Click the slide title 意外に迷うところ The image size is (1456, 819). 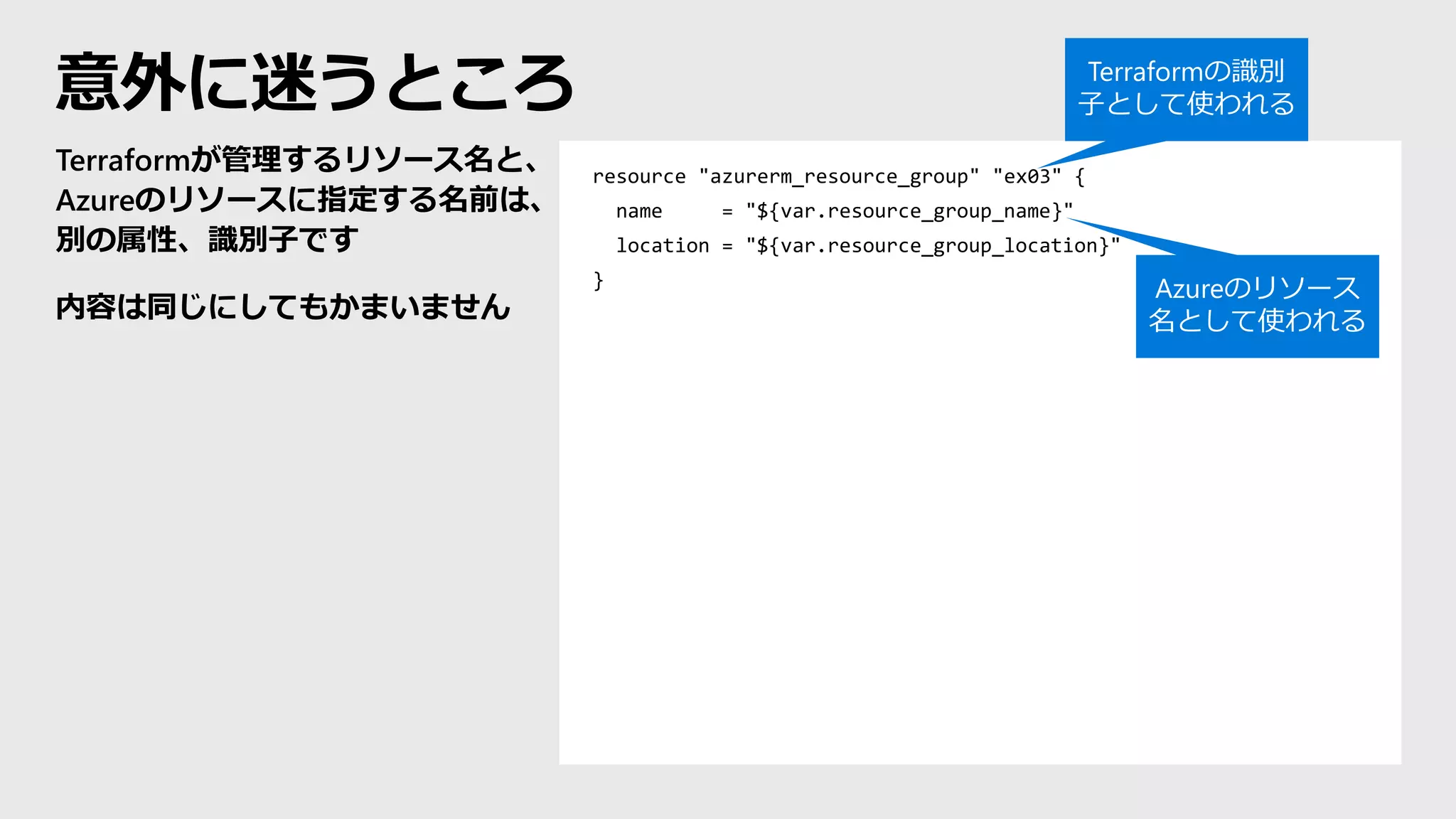point(315,83)
